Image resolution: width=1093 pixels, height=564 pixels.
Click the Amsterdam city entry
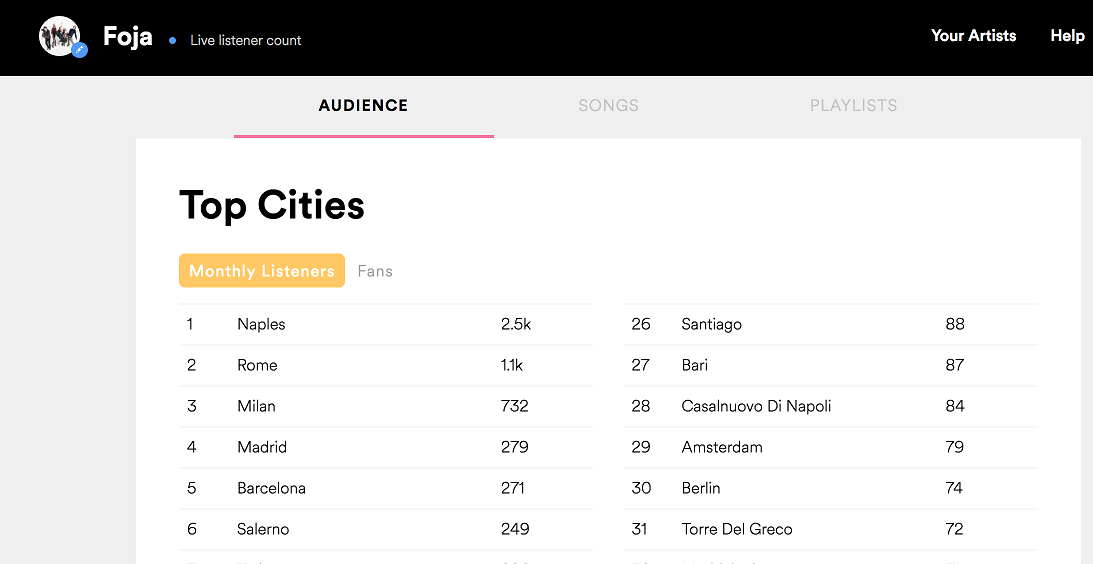click(721, 447)
